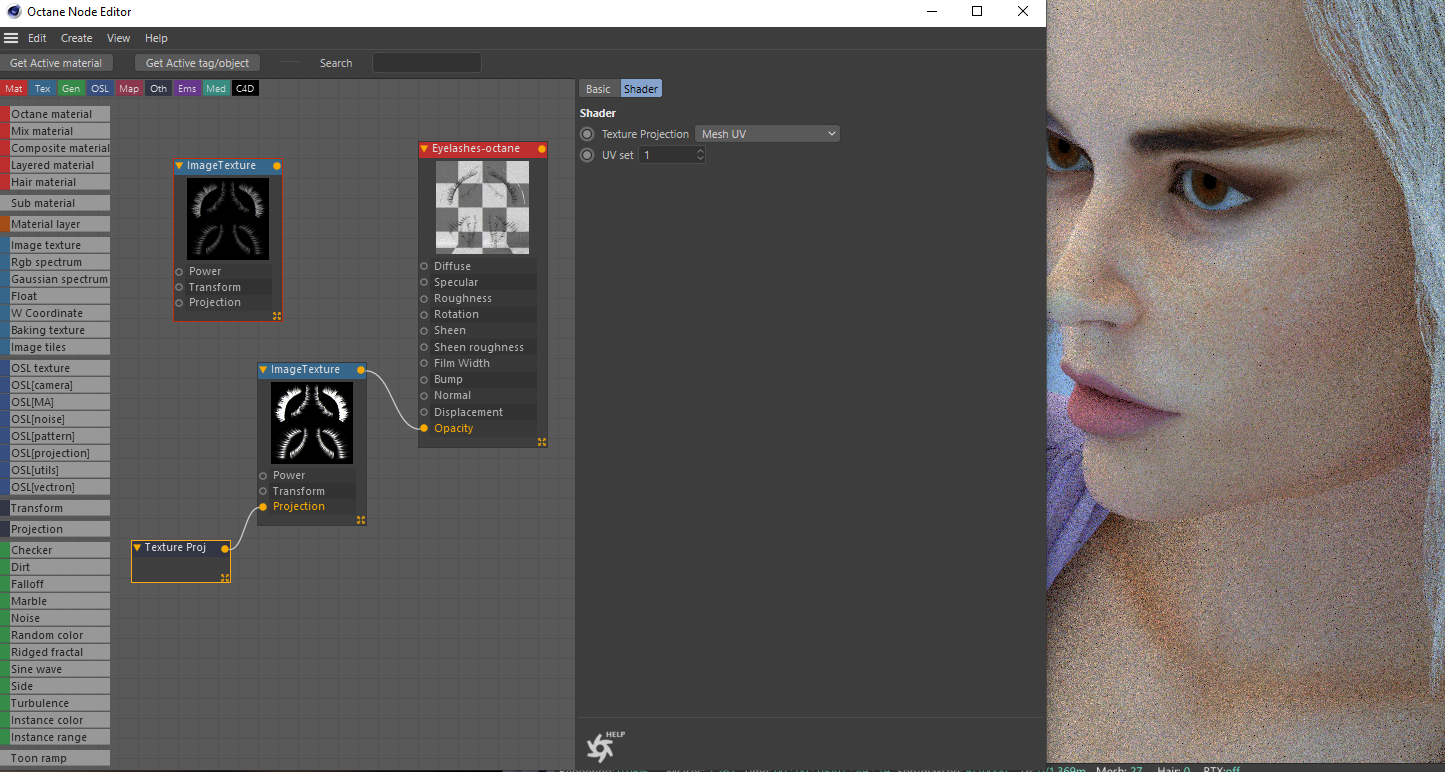Screen dimensions: 1445x772
Task: Click the circle button beside Texture Projection
Action: (x=587, y=134)
